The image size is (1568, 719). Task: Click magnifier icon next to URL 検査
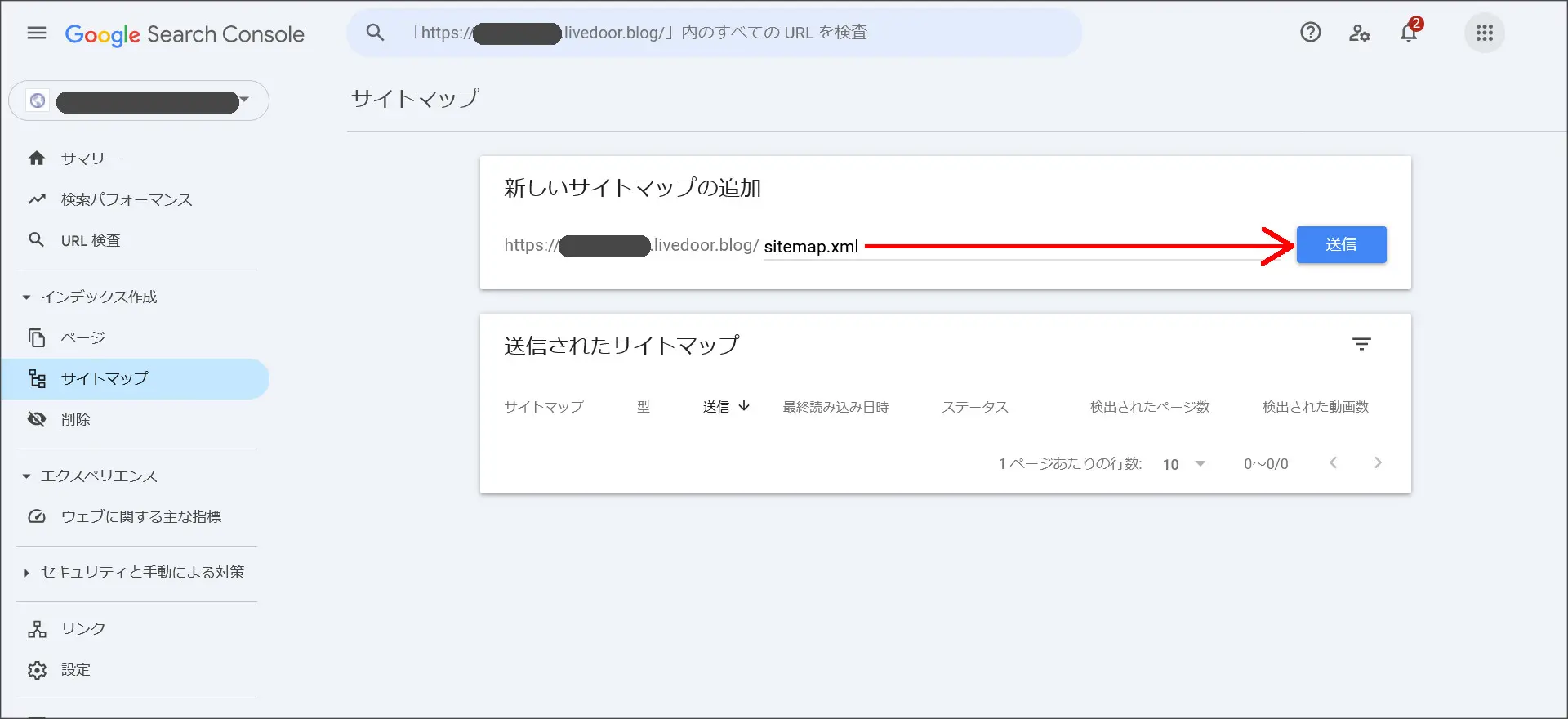[x=37, y=239]
